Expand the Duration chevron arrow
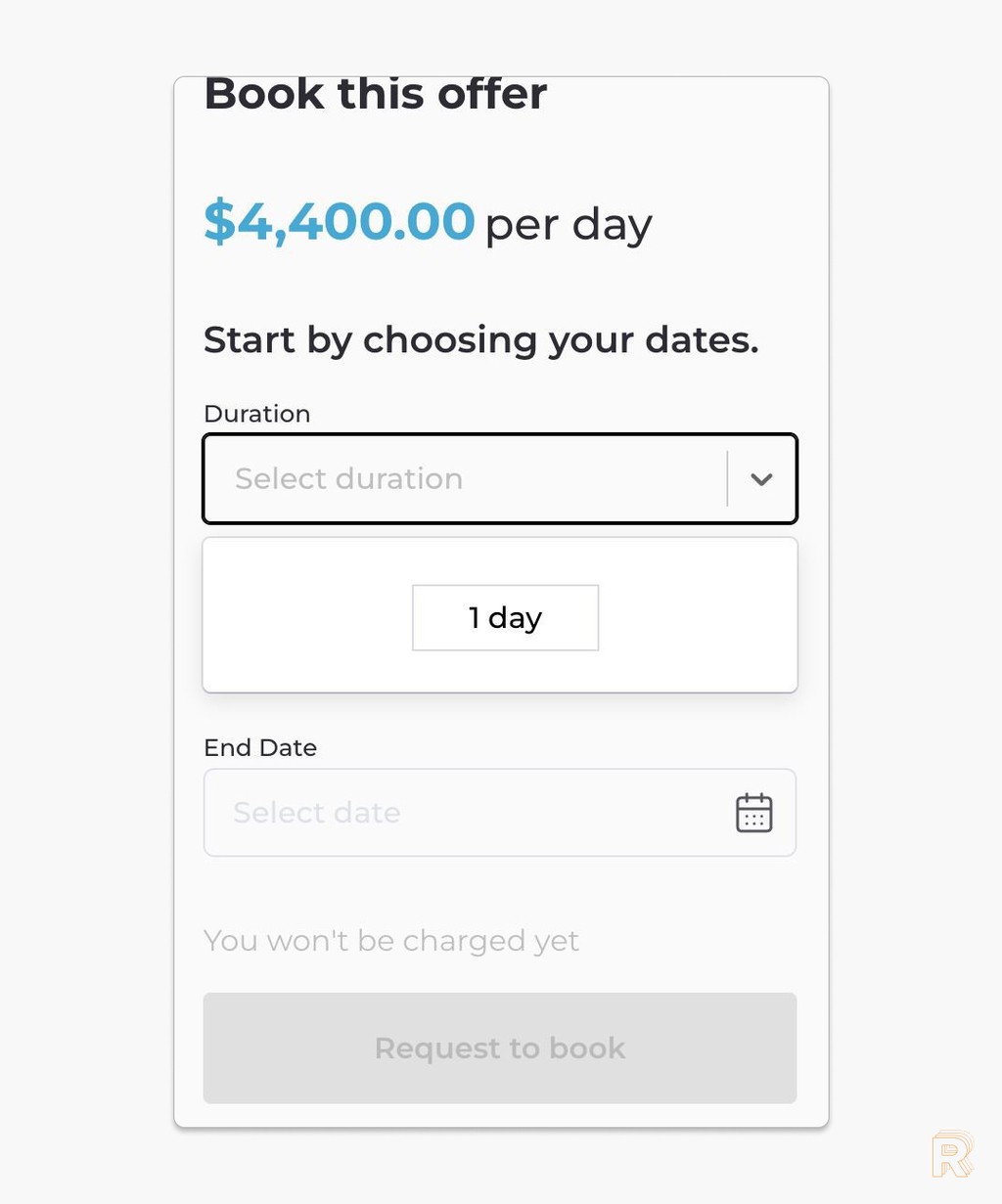The width and height of the screenshot is (1002, 1204). pos(761,479)
